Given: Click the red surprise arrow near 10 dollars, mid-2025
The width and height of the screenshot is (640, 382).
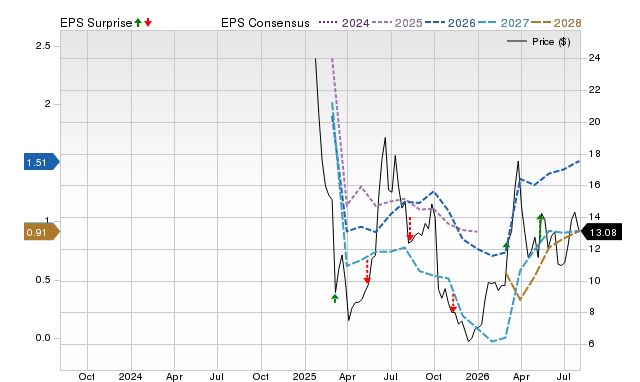Looking at the screenshot, I should tap(367, 271).
